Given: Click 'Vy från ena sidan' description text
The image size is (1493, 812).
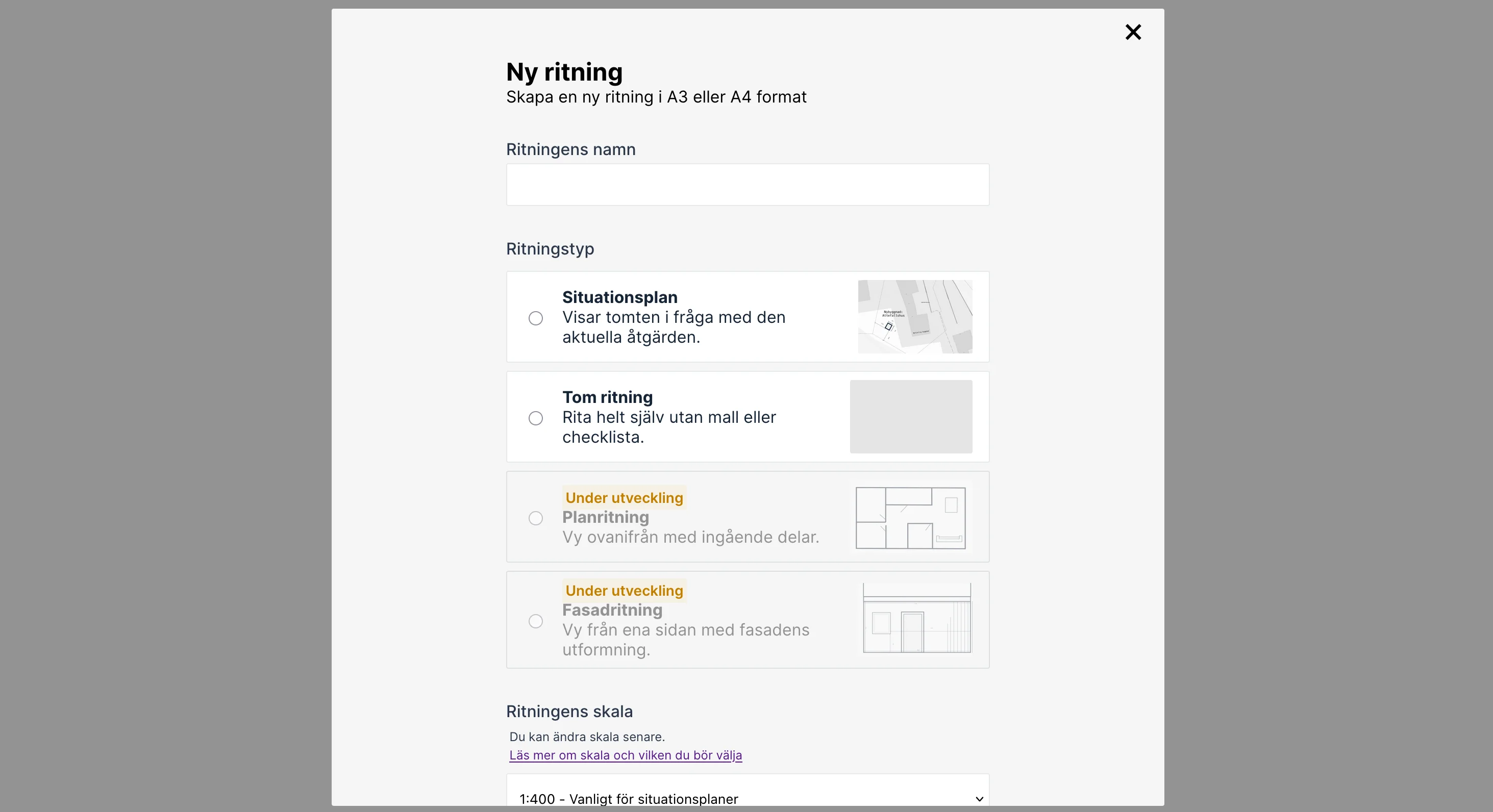Looking at the screenshot, I should [686, 640].
